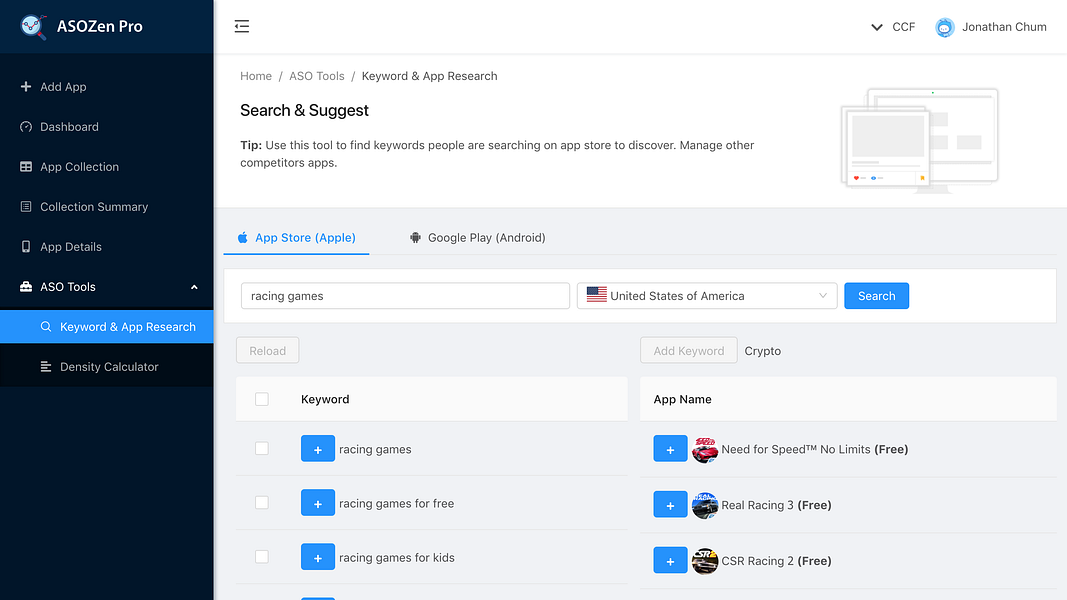Image resolution: width=1067 pixels, height=600 pixels.
Task: Add CSR Racing 2 app via plus
Action: pos(670,561)
